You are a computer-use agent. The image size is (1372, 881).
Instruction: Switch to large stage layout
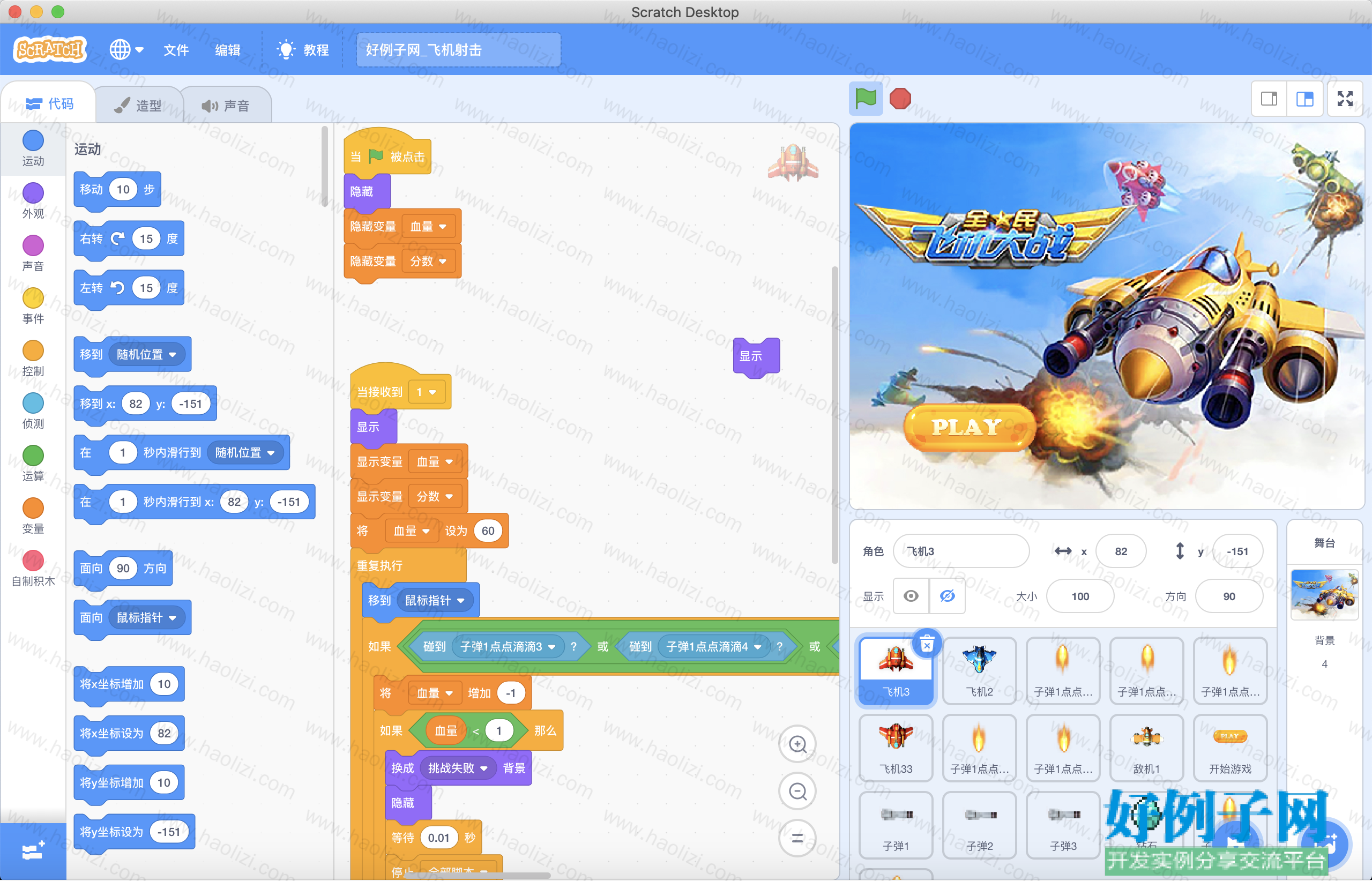[x=1305, y=99]
